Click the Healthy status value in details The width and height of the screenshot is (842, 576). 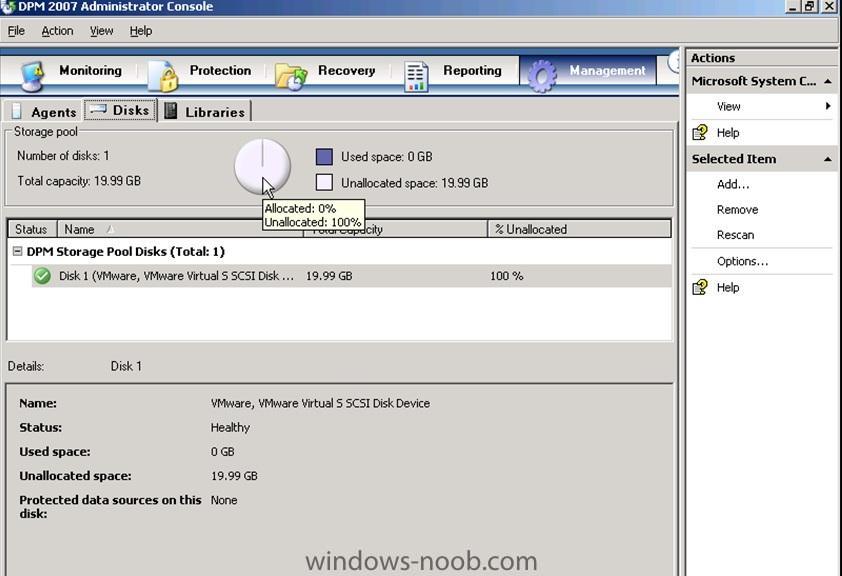[x=230, y=428]
